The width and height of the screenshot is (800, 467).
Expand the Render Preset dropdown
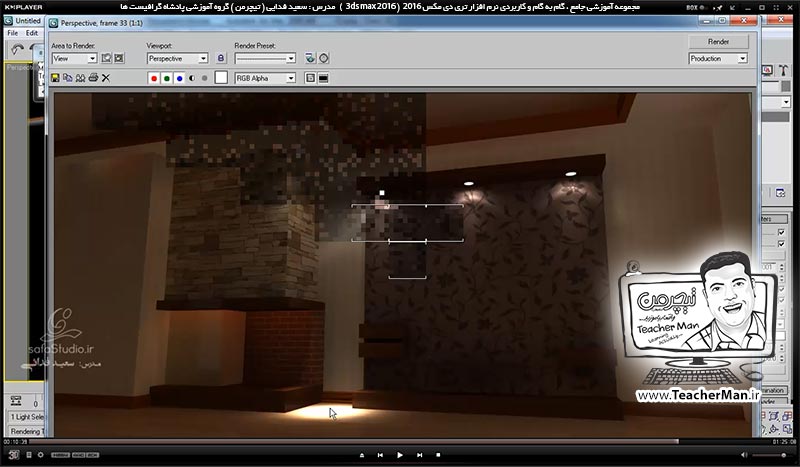point(265,59)
